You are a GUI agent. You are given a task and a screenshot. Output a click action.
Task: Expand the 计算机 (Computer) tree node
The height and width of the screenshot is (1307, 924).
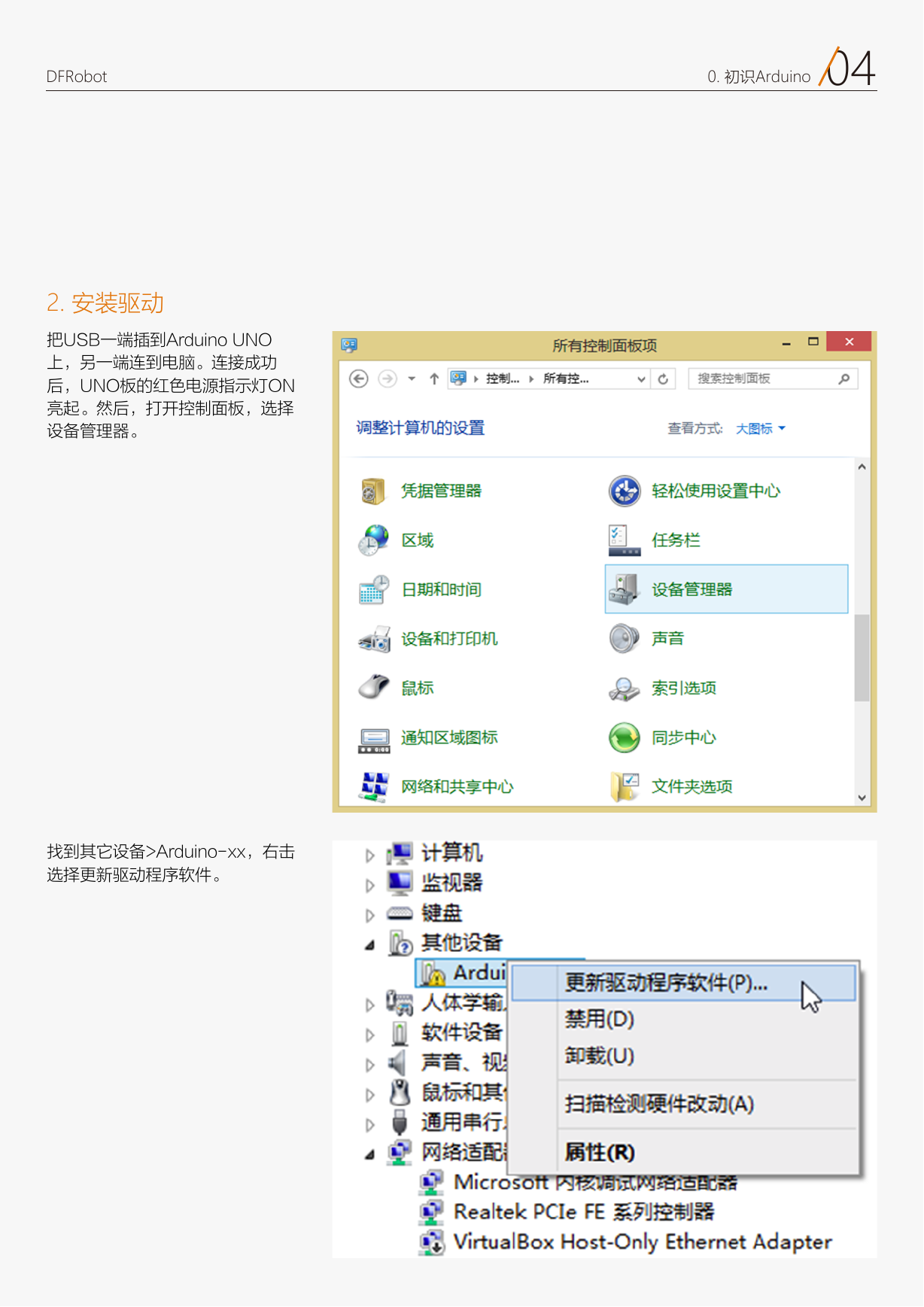(x=369, y=856)
